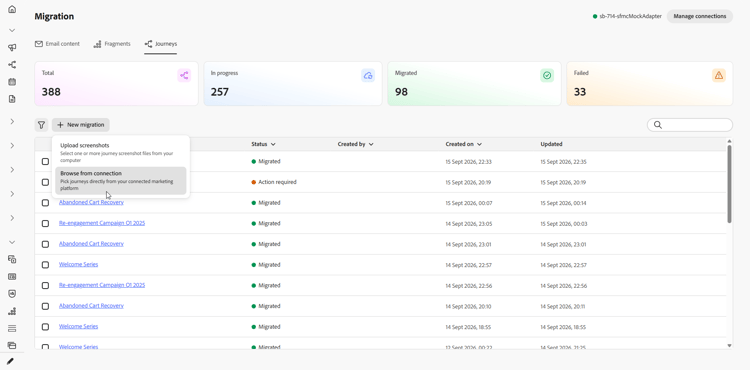This screenshot has height=370, width=750.
Task: Open the document page icon in sidebar
Action: (12, 99)
